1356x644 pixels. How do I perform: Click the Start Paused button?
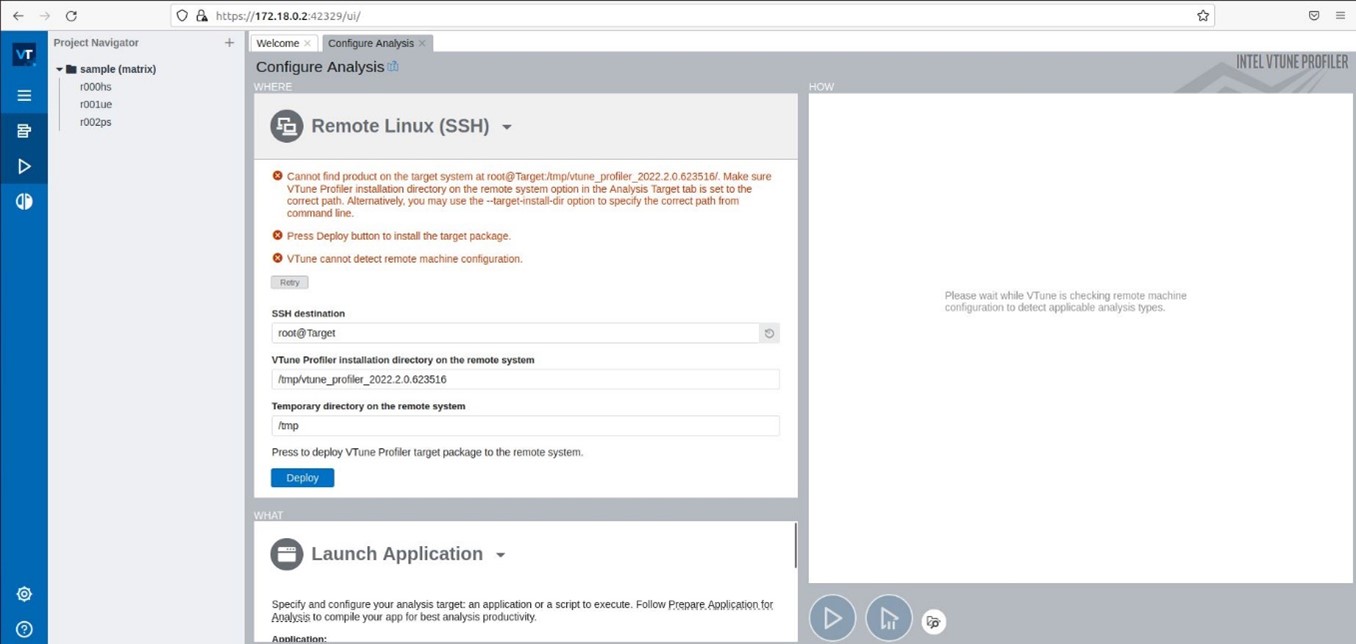(x=889, y=618)
